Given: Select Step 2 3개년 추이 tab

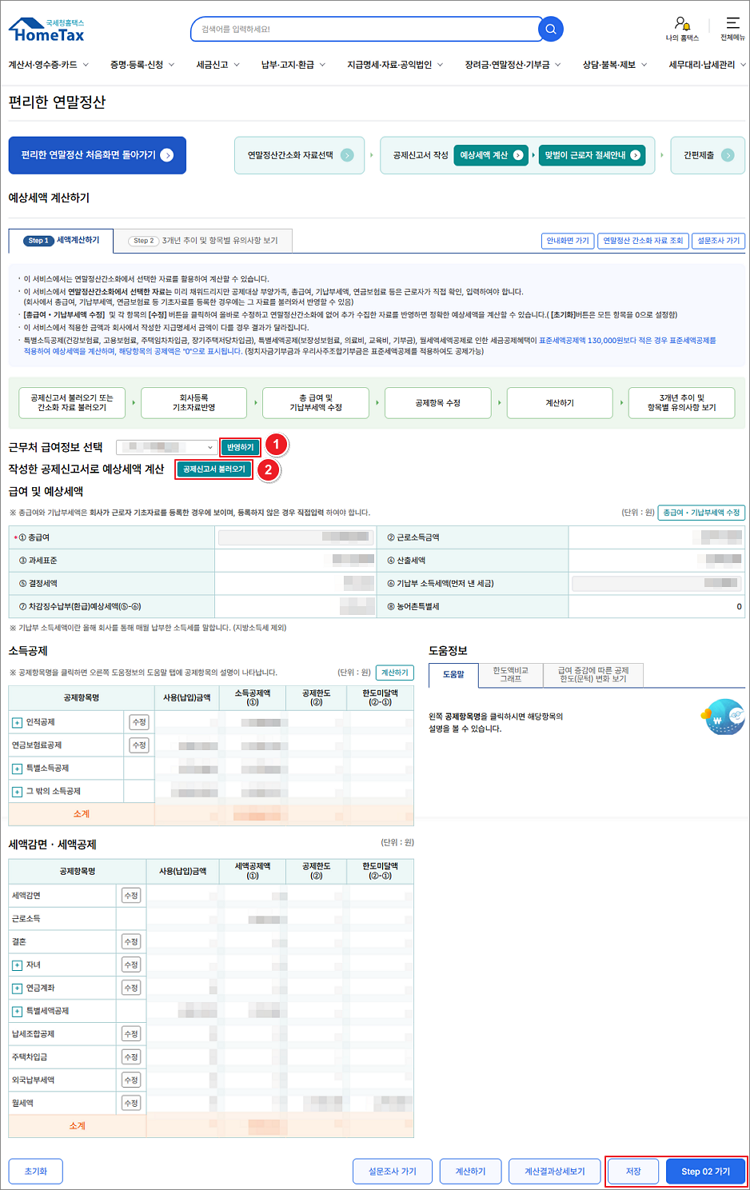Looking at the screenshot, I should 203,241.
